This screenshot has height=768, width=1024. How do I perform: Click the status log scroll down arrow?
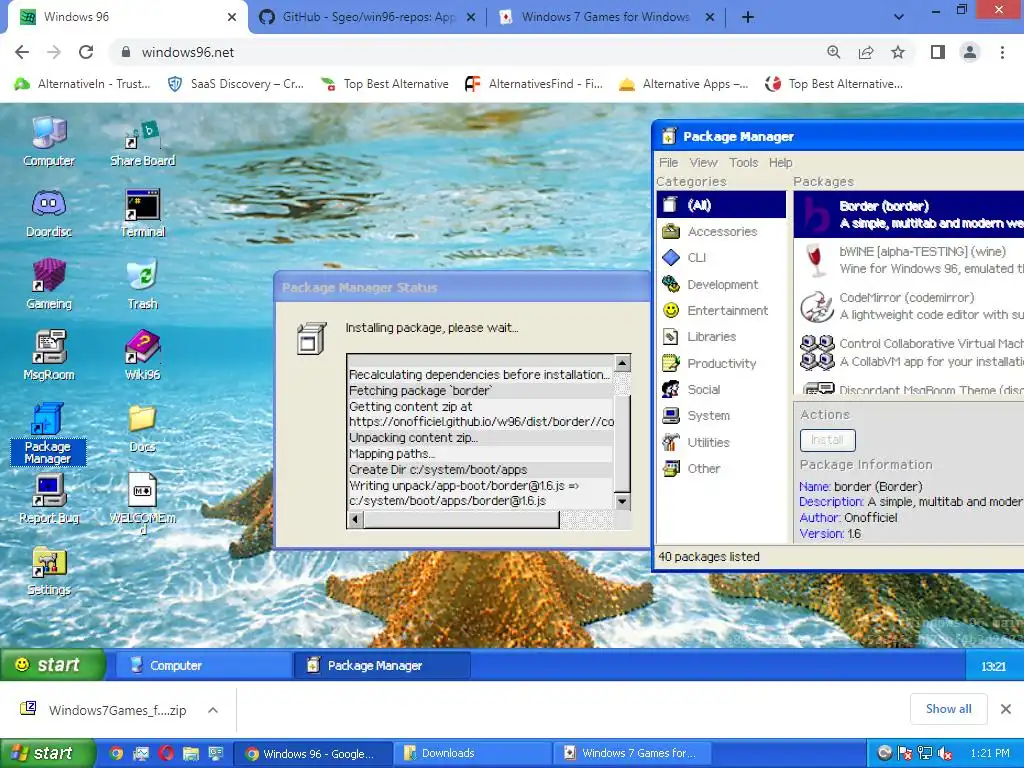click(622, 502)
